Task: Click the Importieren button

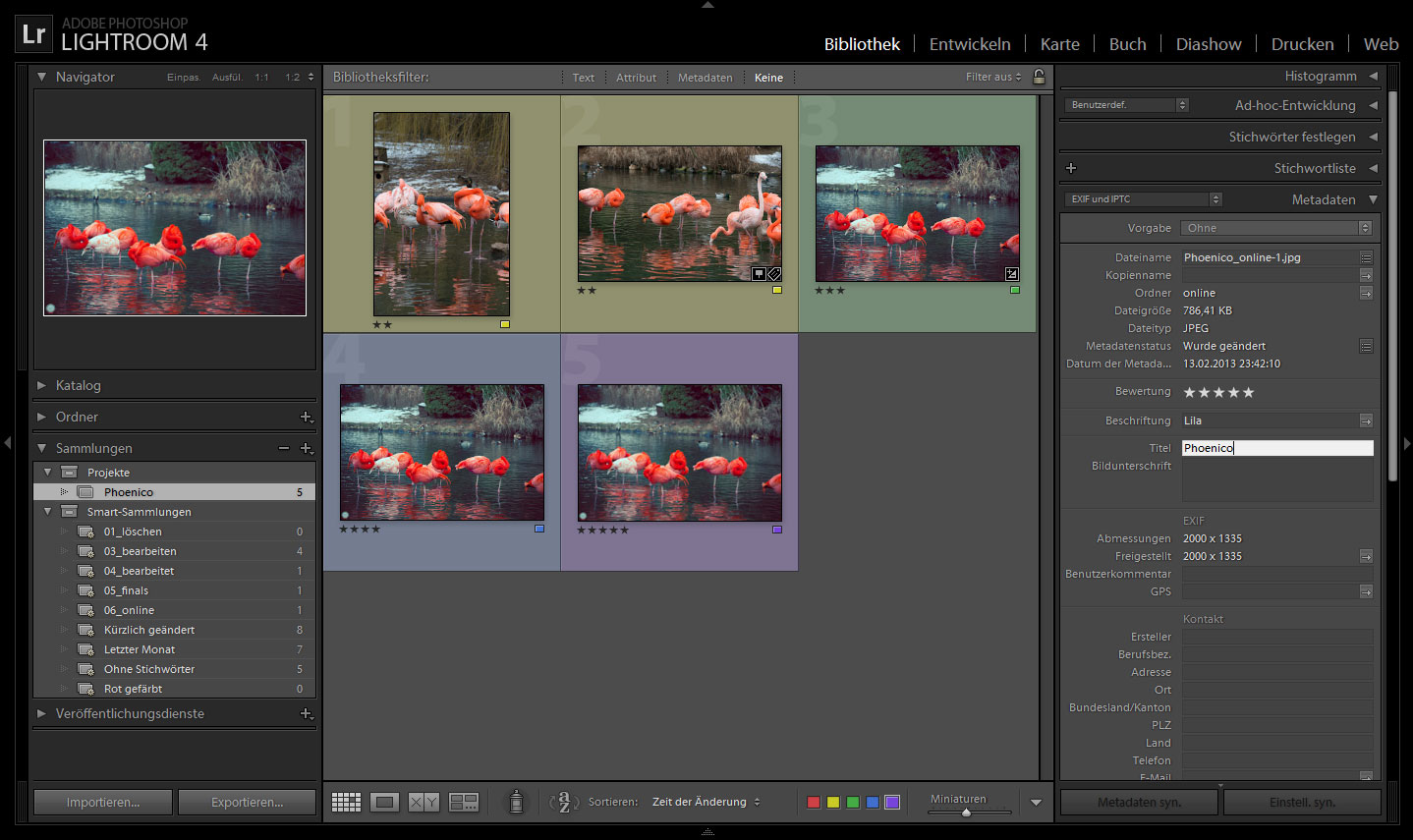Action: tap(103, 803)
